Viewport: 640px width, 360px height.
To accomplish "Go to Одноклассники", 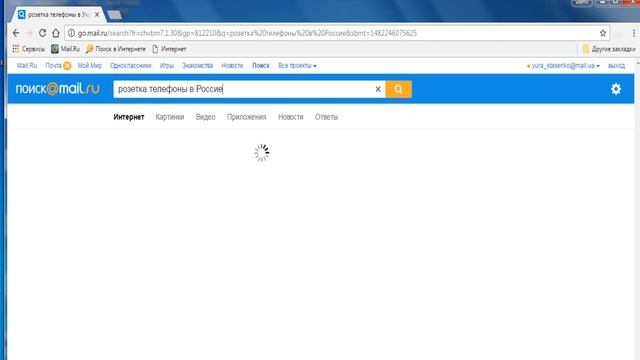I will [131, 65].
